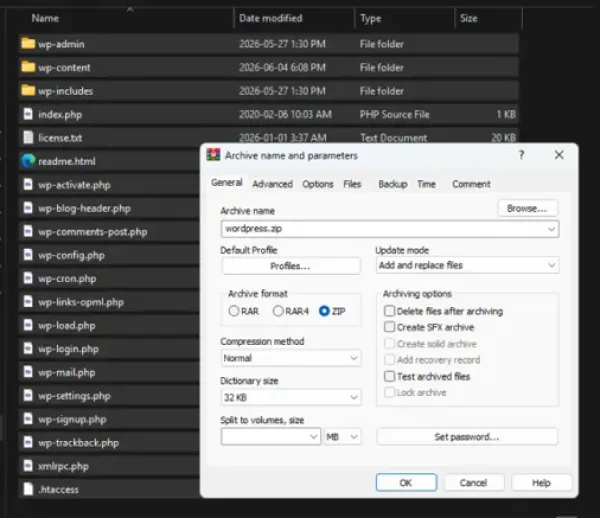The image size is (600, 518).
Task: Open the MB volume unit dropdown
Action: [x=342, y=437]
